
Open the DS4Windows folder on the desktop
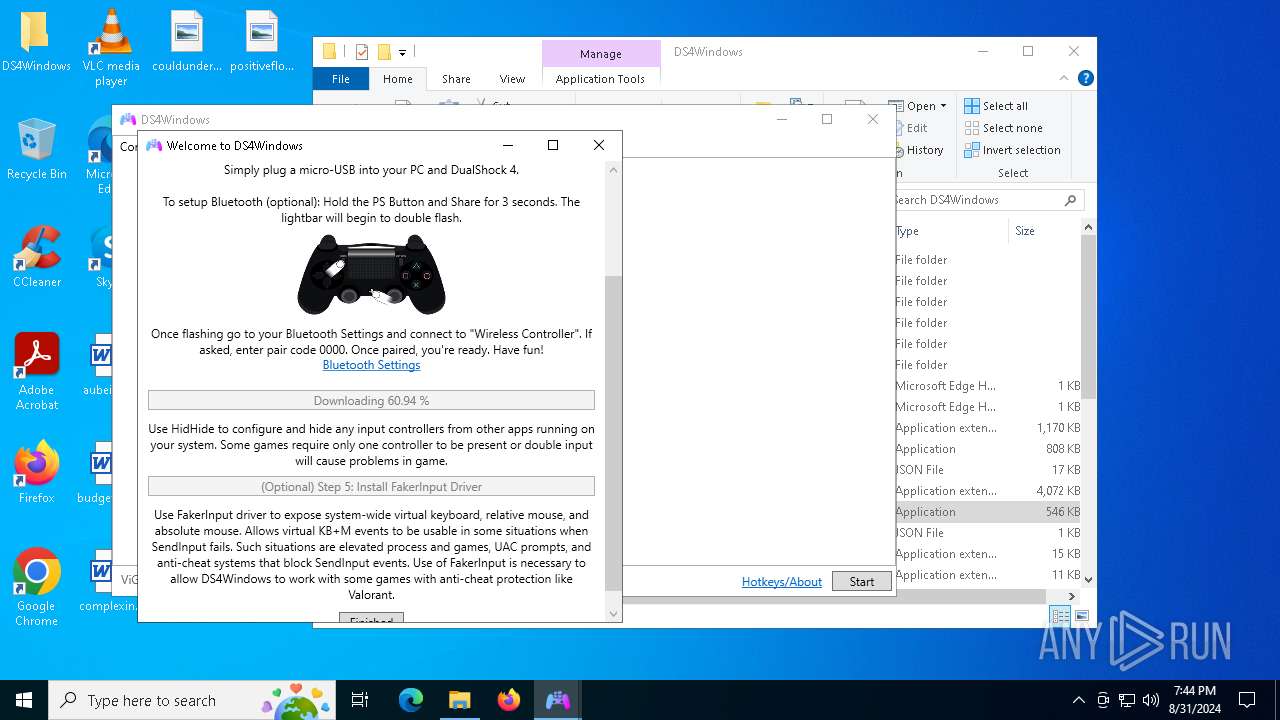[35, 42]
